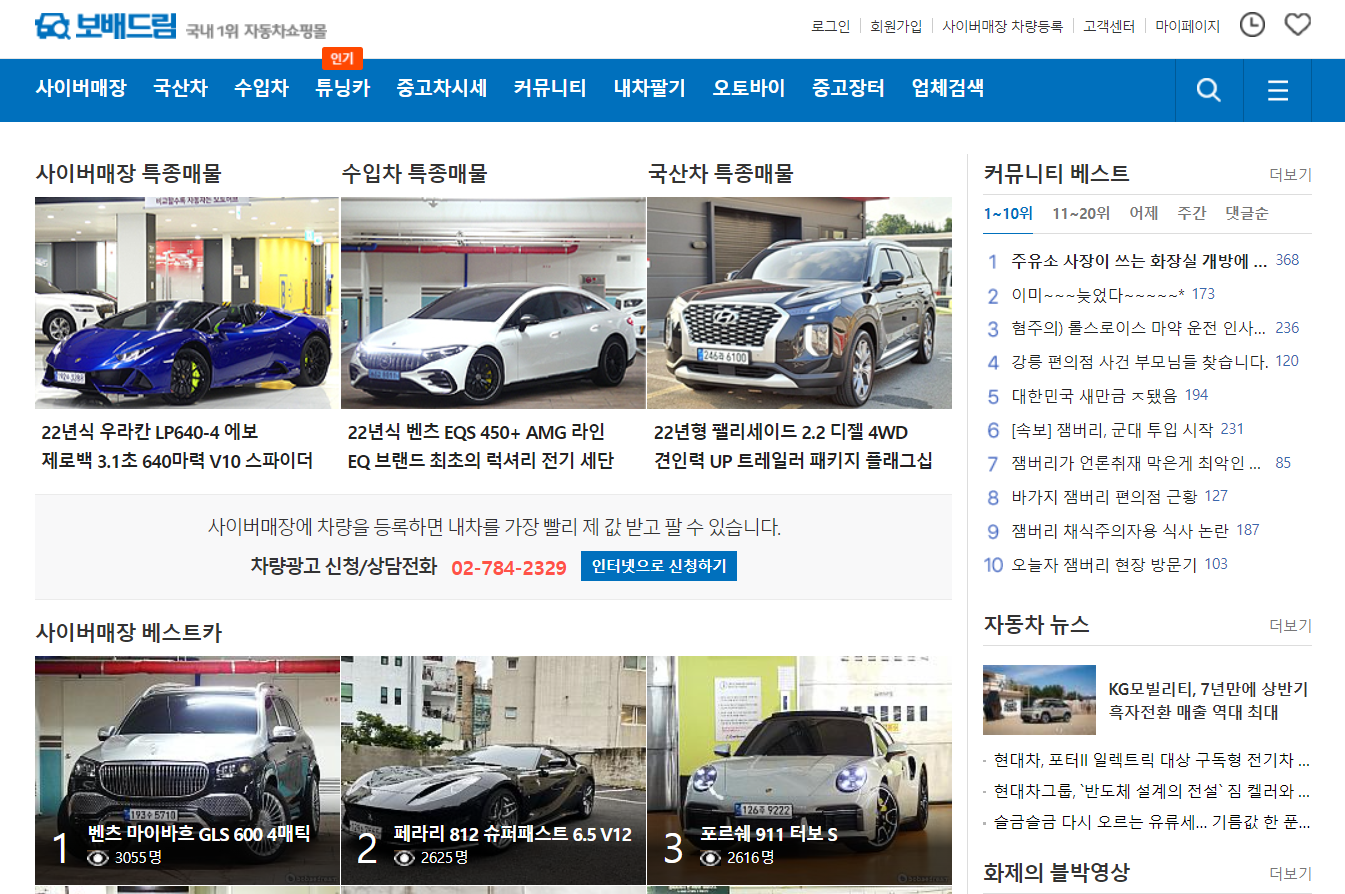Open 튜닝카 menu
Screen dimensions: 1345x894
(x=342, y=88)
